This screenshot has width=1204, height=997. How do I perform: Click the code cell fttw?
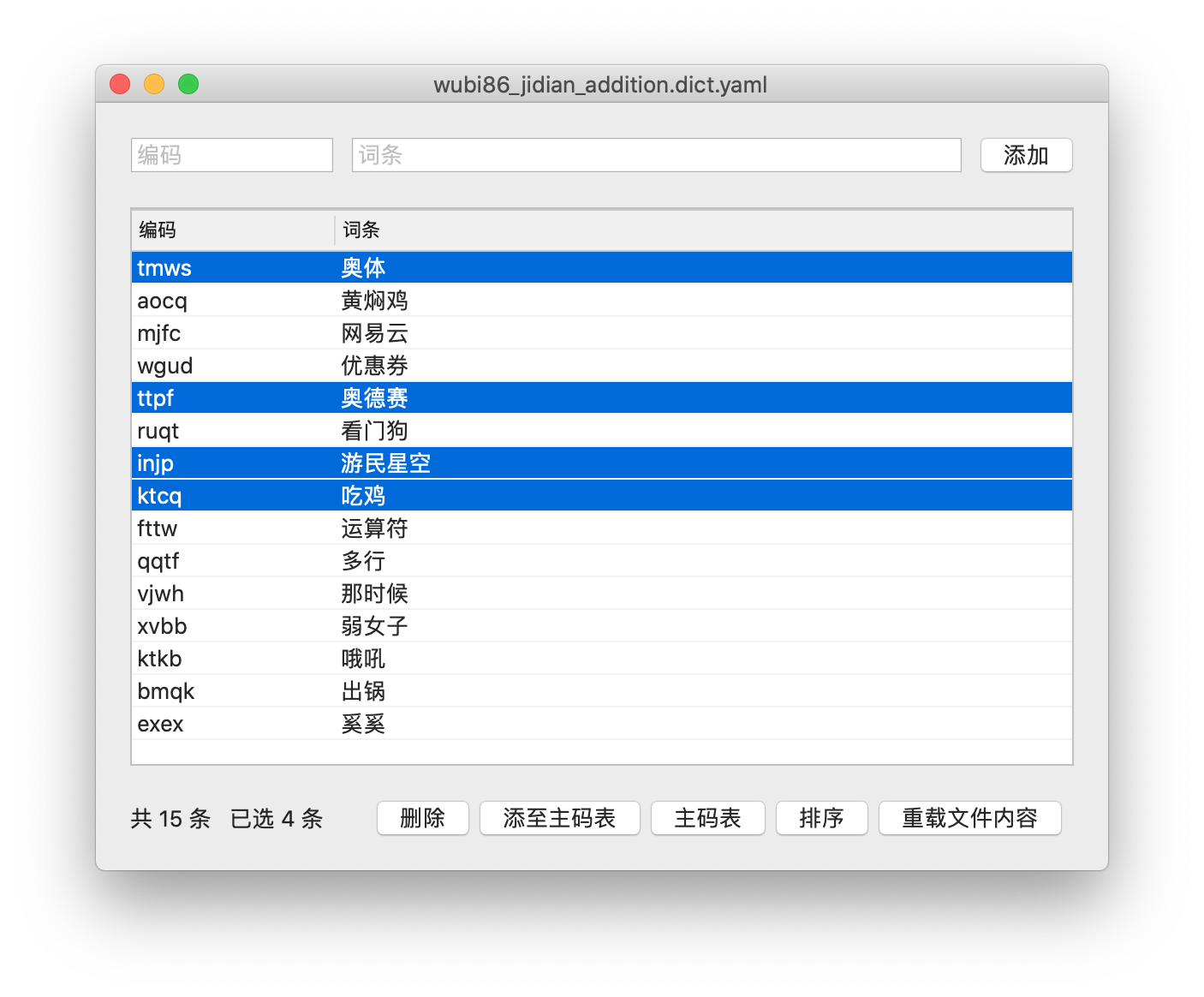tap(157, 528)
